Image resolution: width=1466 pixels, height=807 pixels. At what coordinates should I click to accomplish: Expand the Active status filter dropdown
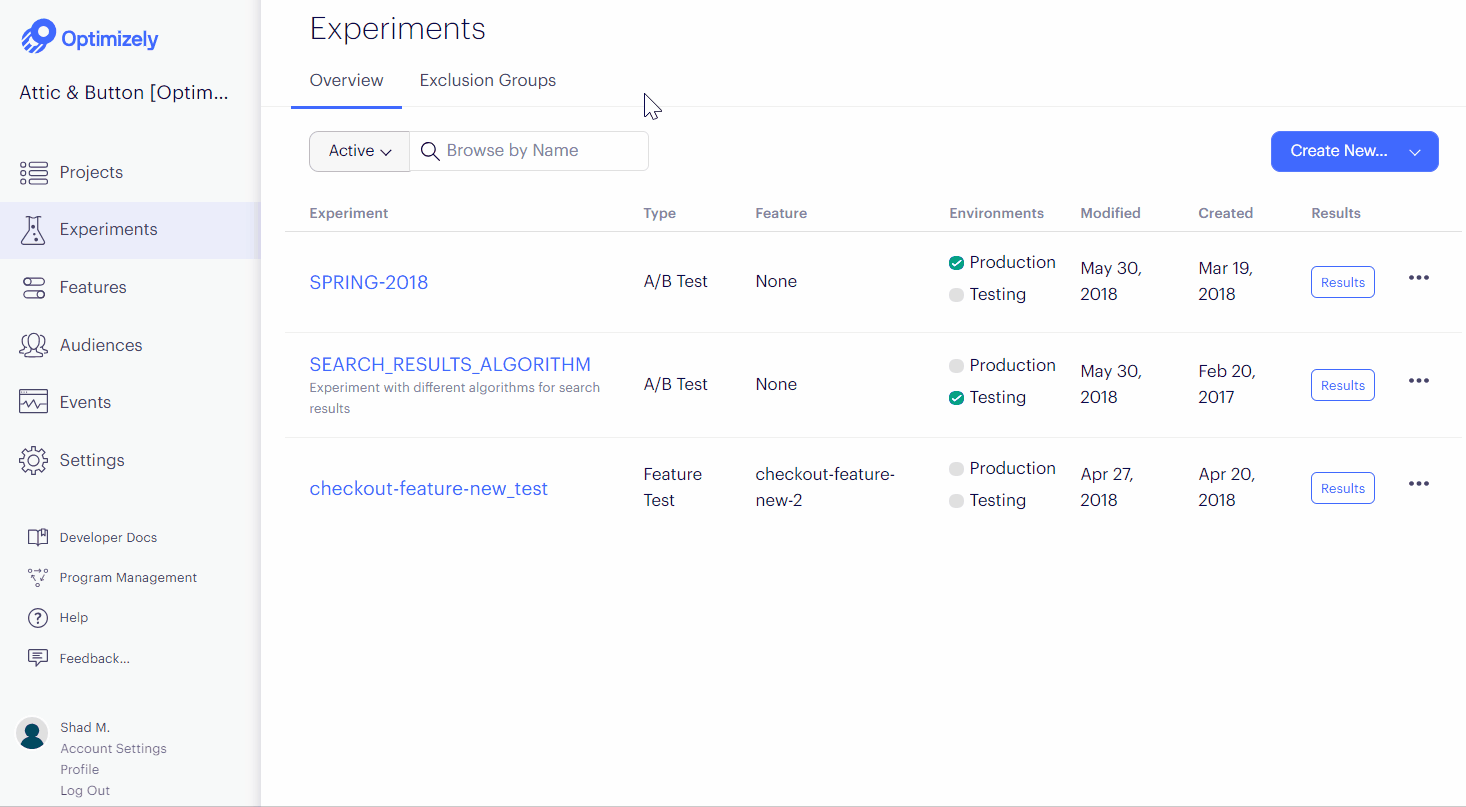point(360,151)
